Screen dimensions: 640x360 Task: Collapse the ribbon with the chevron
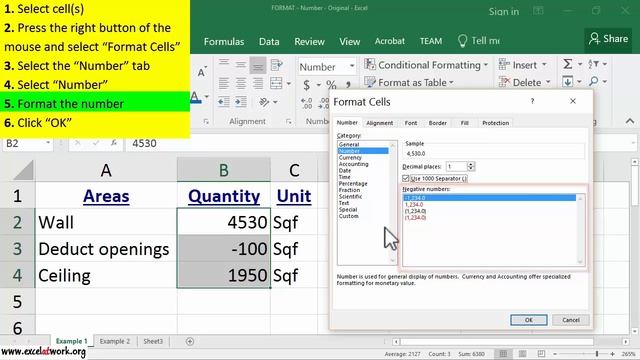630,121
